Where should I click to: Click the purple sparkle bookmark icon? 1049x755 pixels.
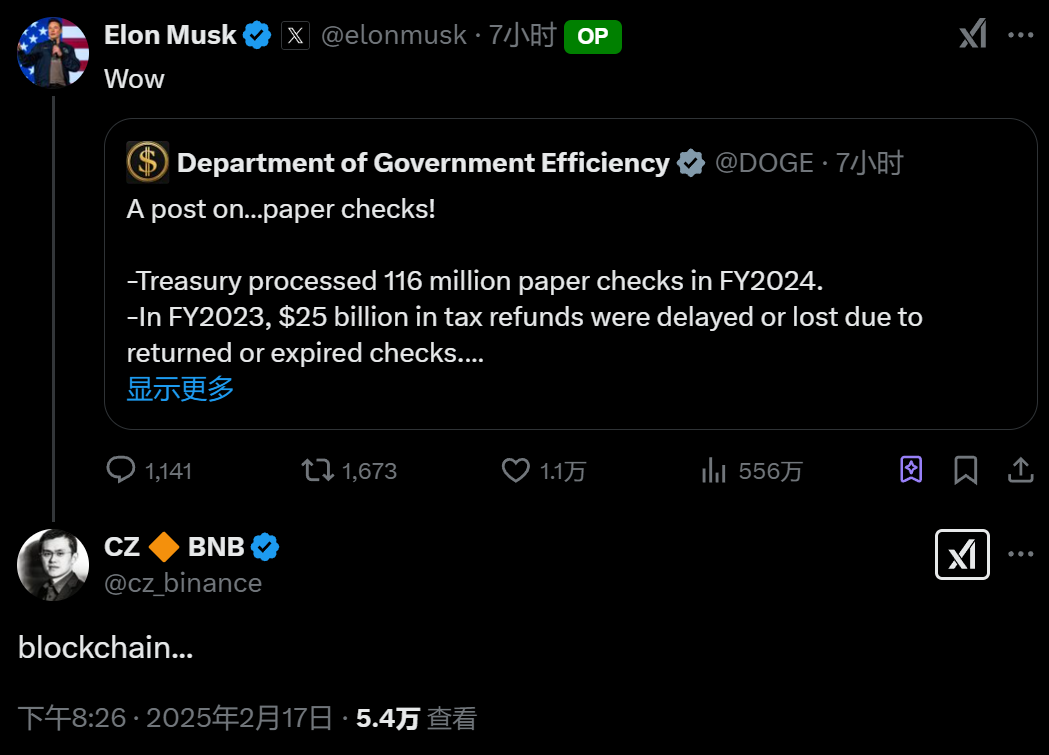pos(911,470)
